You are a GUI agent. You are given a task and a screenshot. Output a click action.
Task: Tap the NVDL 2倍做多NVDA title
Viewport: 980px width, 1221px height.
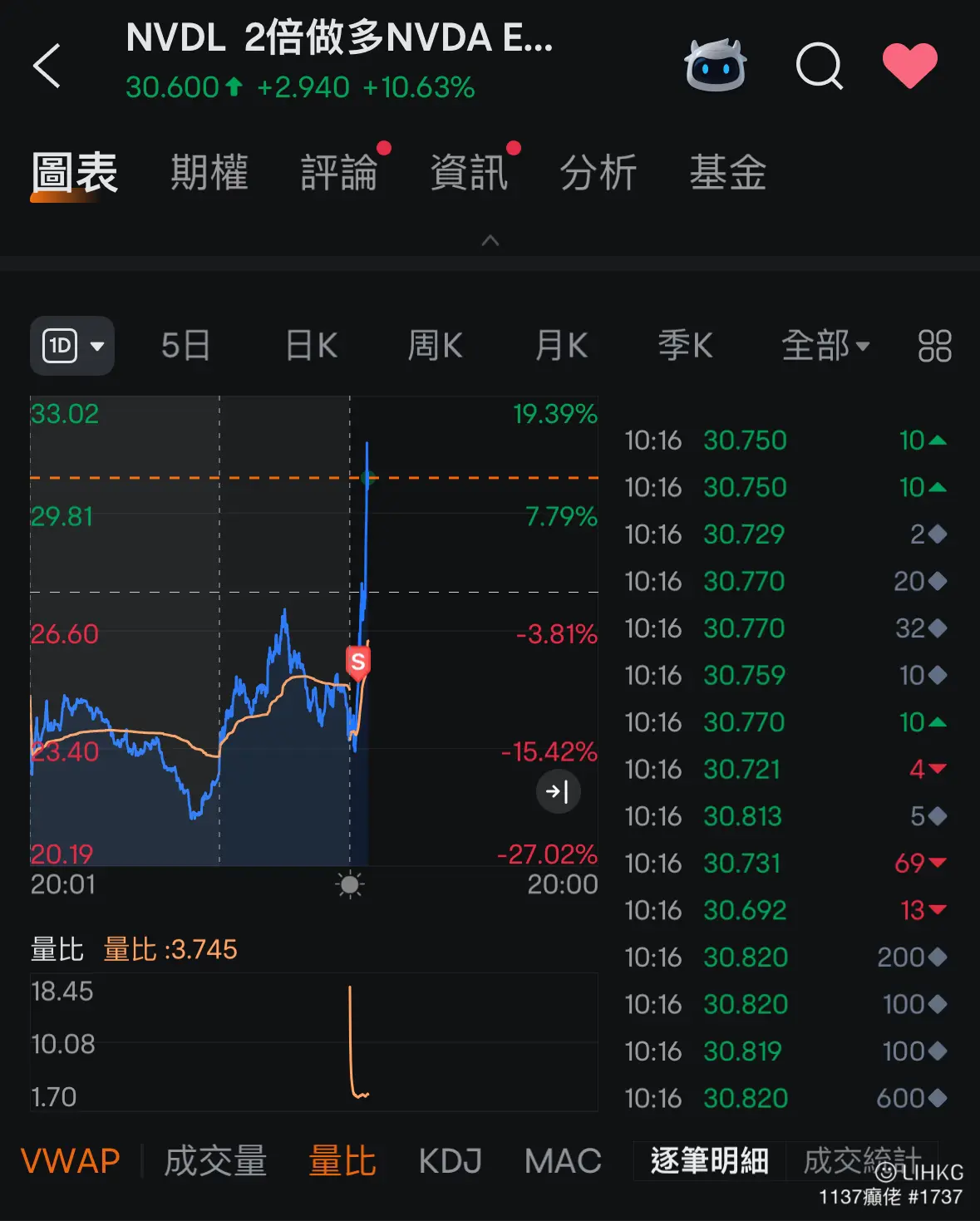click(x=339, y=38)
